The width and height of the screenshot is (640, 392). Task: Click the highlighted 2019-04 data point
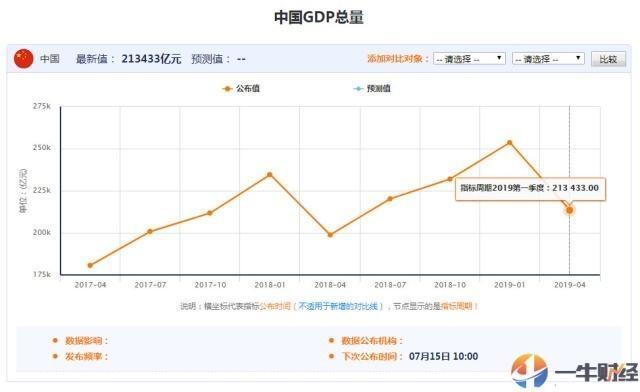click(569, 210)
